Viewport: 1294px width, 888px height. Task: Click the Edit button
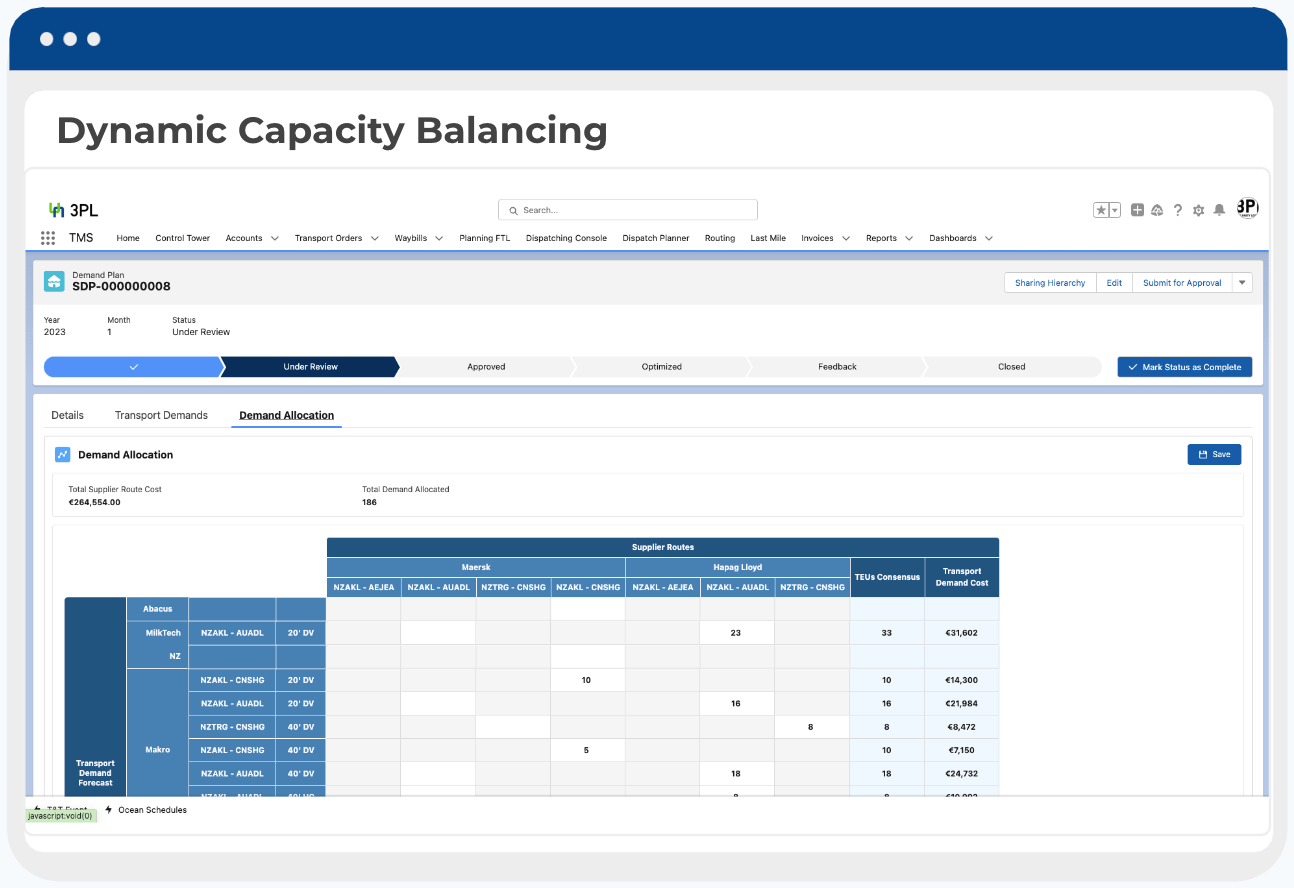pos(1114,283)
